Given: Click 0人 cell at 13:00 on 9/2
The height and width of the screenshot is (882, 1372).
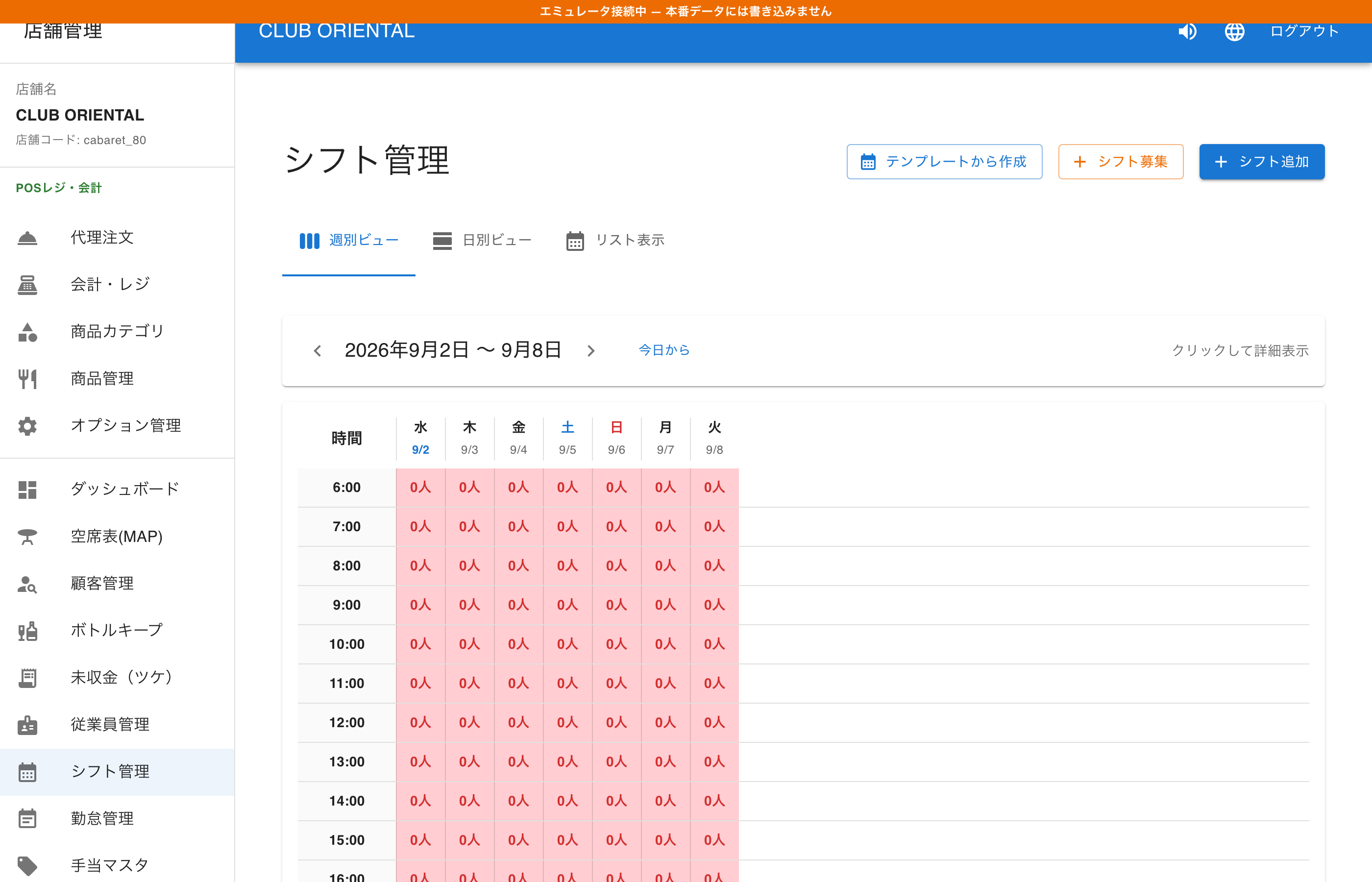Looking at the screenshot, I should pyautogui.click(x=420, y=762).
